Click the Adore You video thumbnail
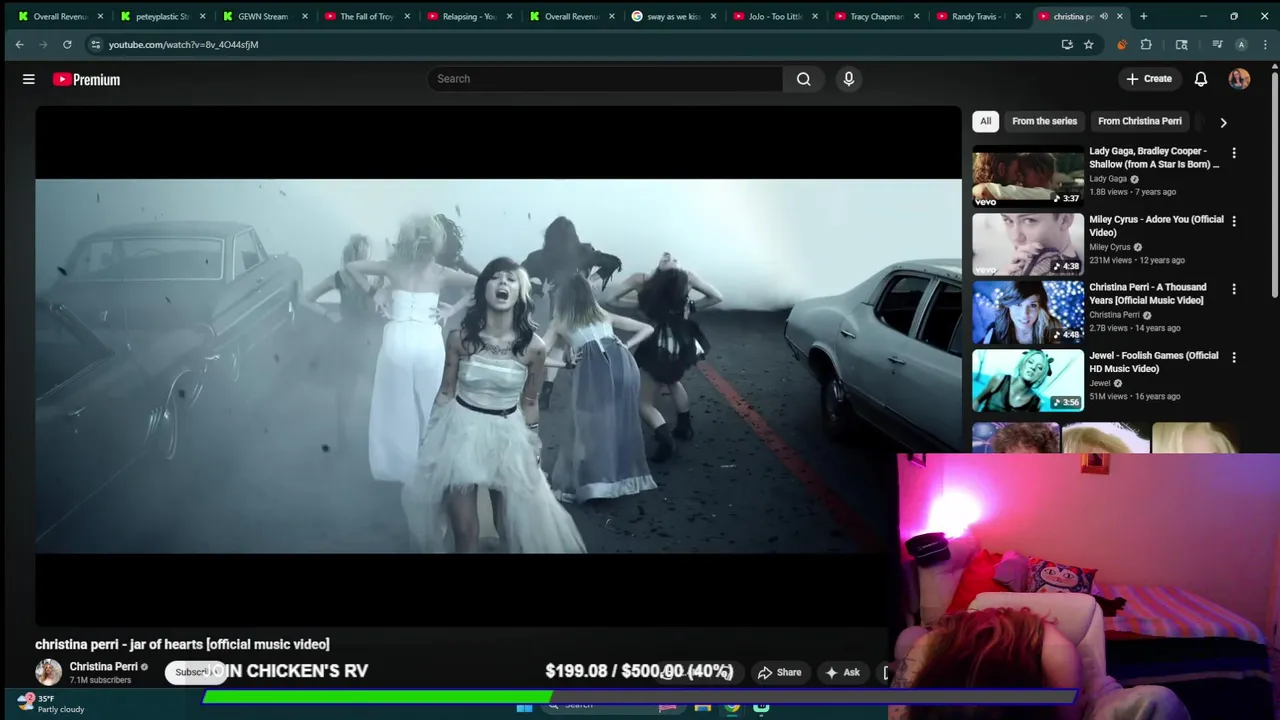Screen dimensions: 1280x720 1028,244
